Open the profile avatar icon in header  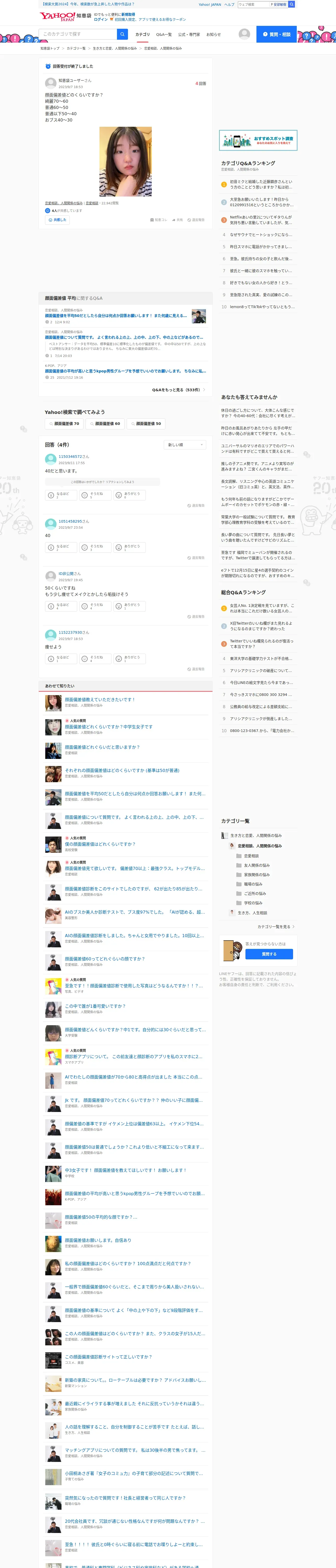[x=244, y=34]
